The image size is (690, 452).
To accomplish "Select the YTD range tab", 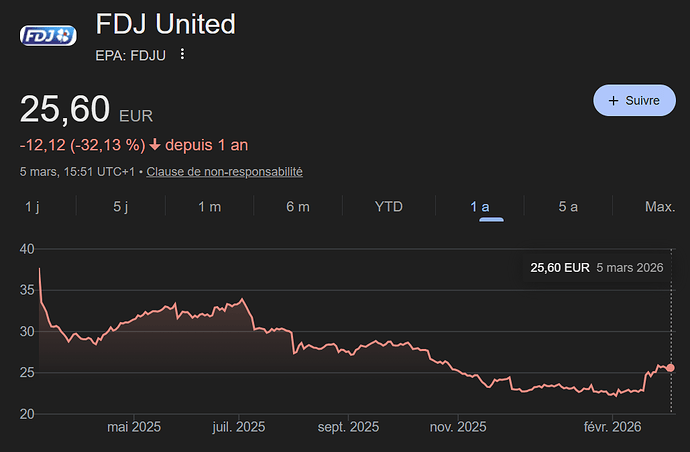I will (x=388, y=207).
